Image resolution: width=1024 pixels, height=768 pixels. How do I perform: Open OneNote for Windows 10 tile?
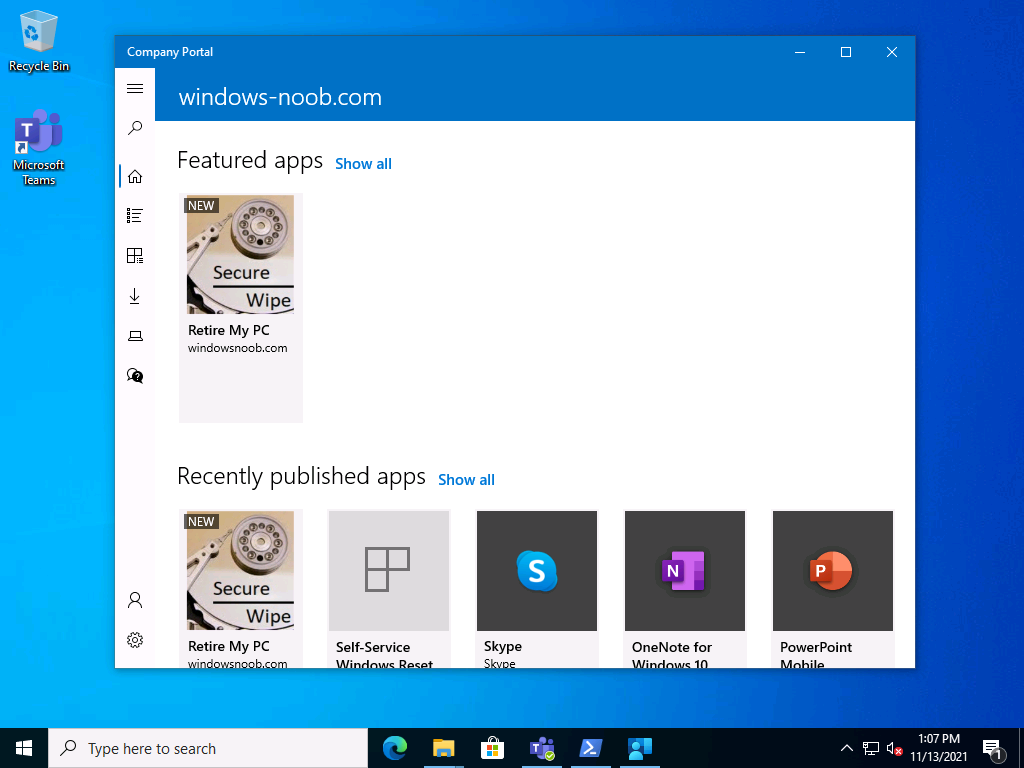tap(685, 589)
